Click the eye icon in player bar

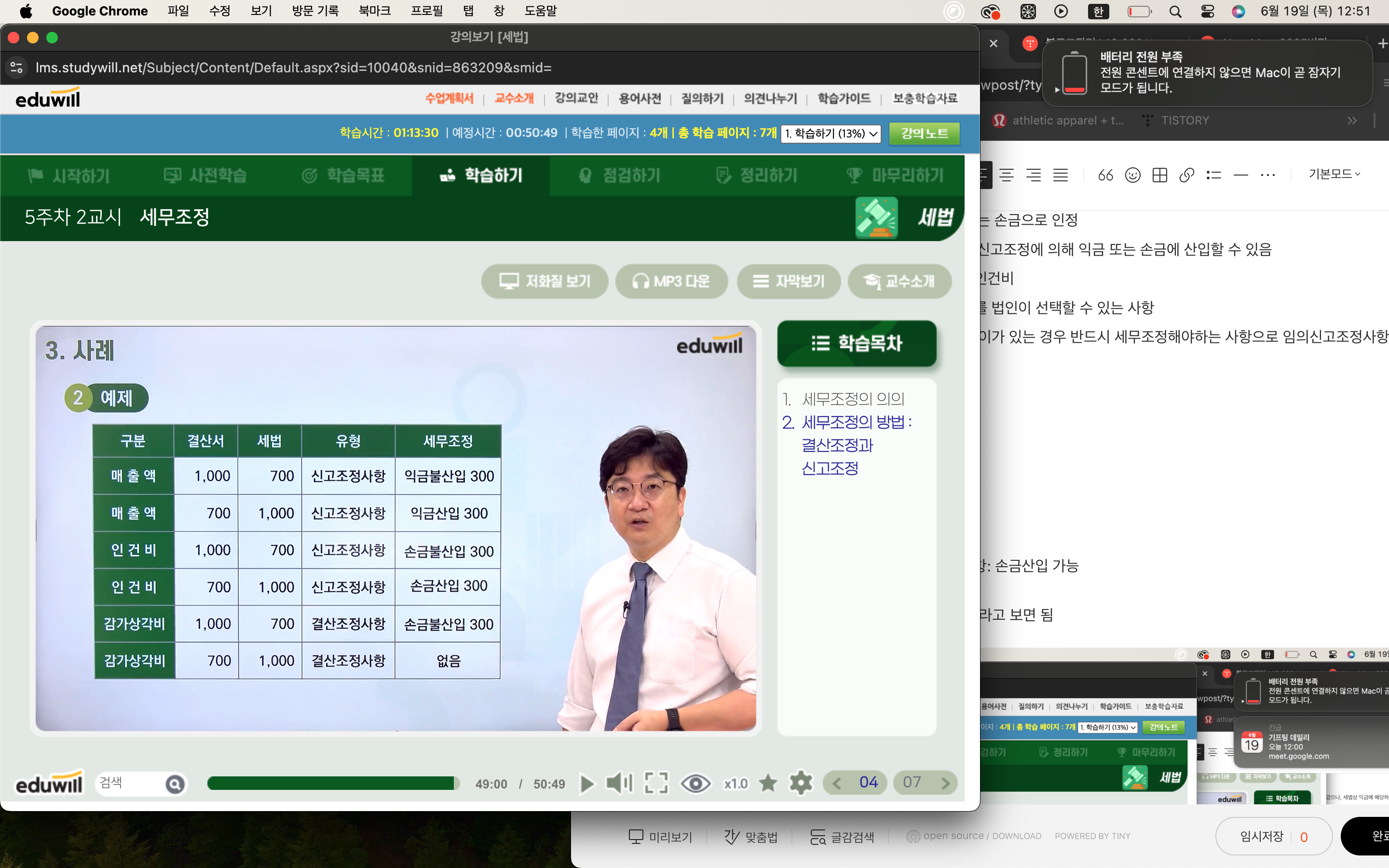[x=695, y=783]
